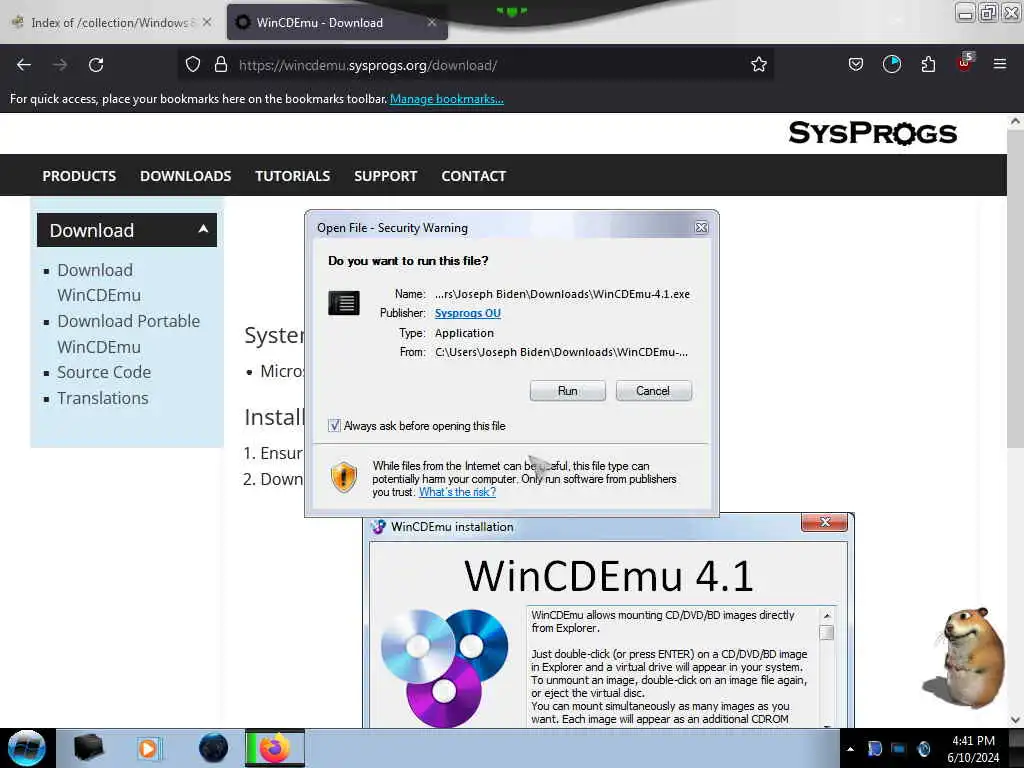Click the page scrollbar up arrow
Screen dimensions: 1024x768
click(1015, 121)
